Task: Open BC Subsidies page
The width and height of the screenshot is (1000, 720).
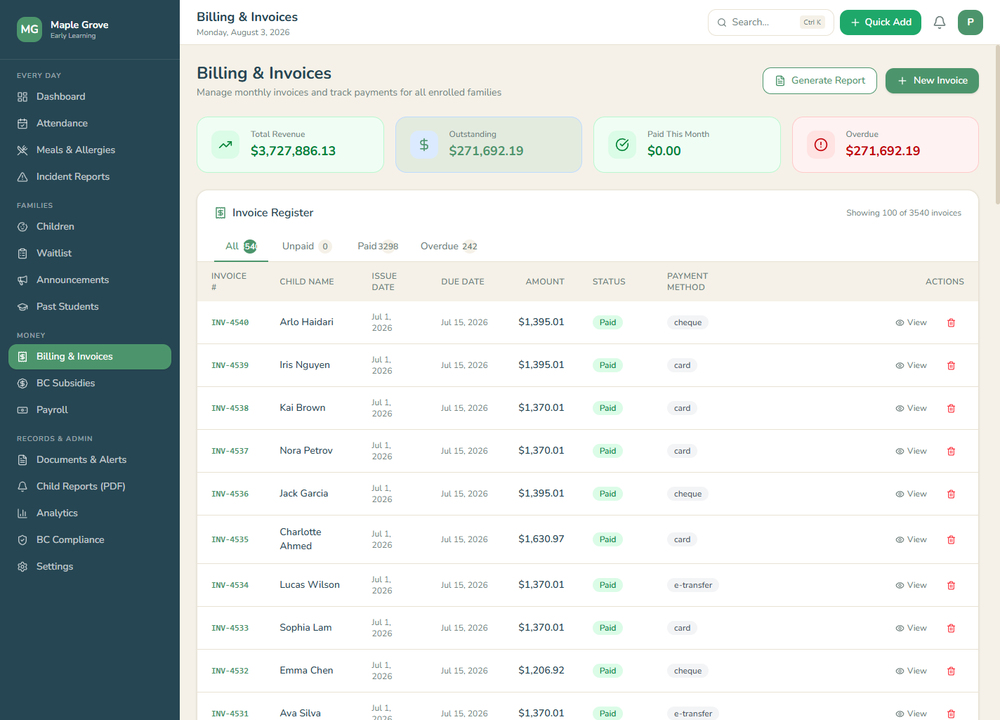Action: (90, 383)
